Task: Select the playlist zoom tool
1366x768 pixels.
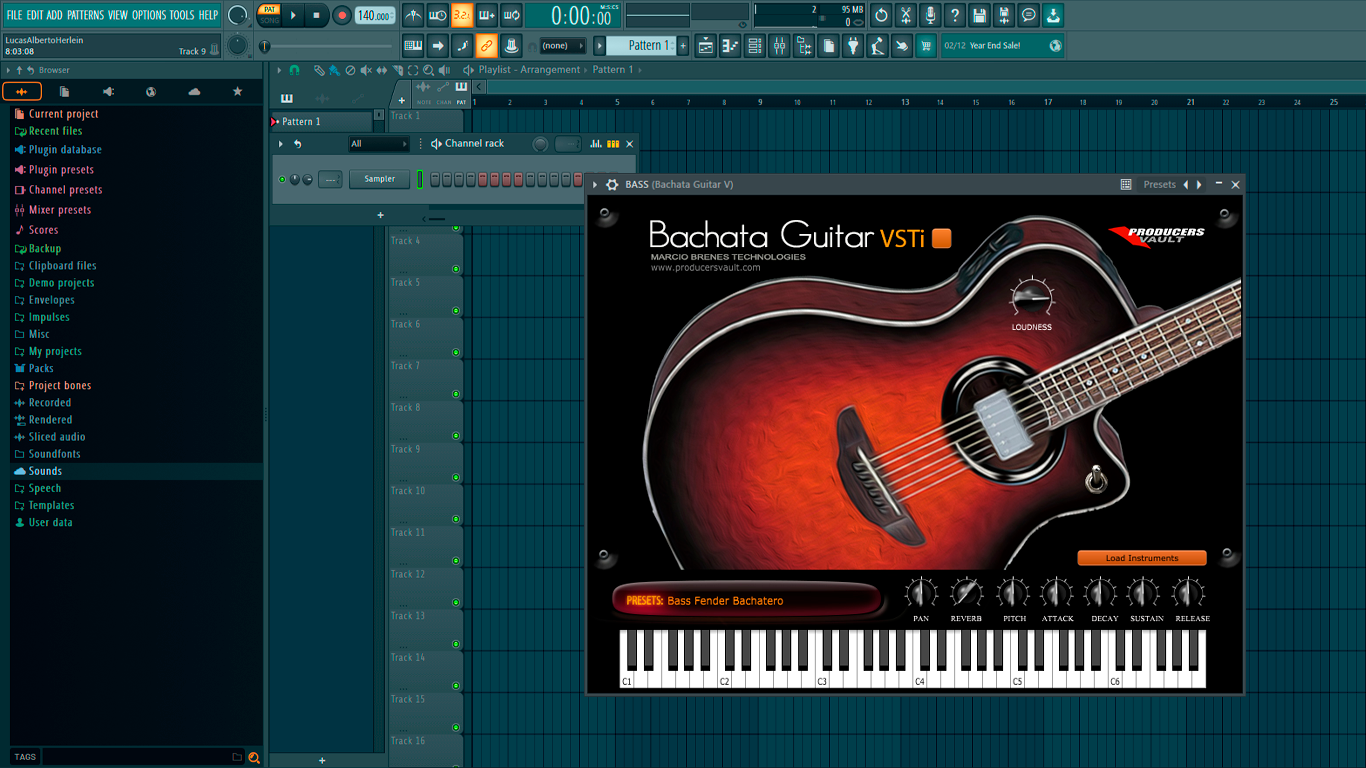Action: pos(428,70)
